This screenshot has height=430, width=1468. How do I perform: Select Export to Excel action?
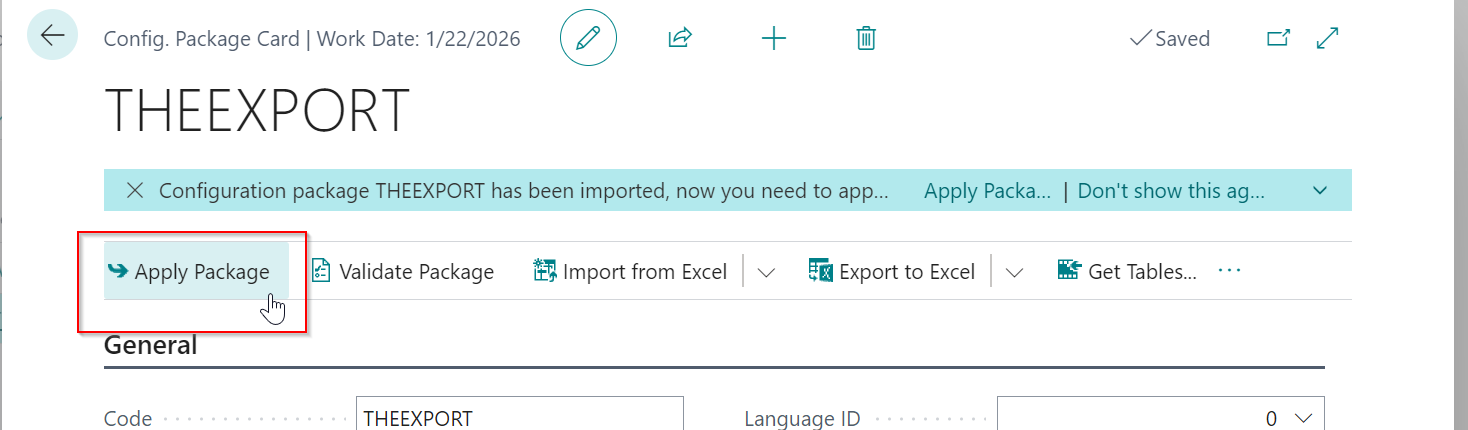tap(892, 272)
